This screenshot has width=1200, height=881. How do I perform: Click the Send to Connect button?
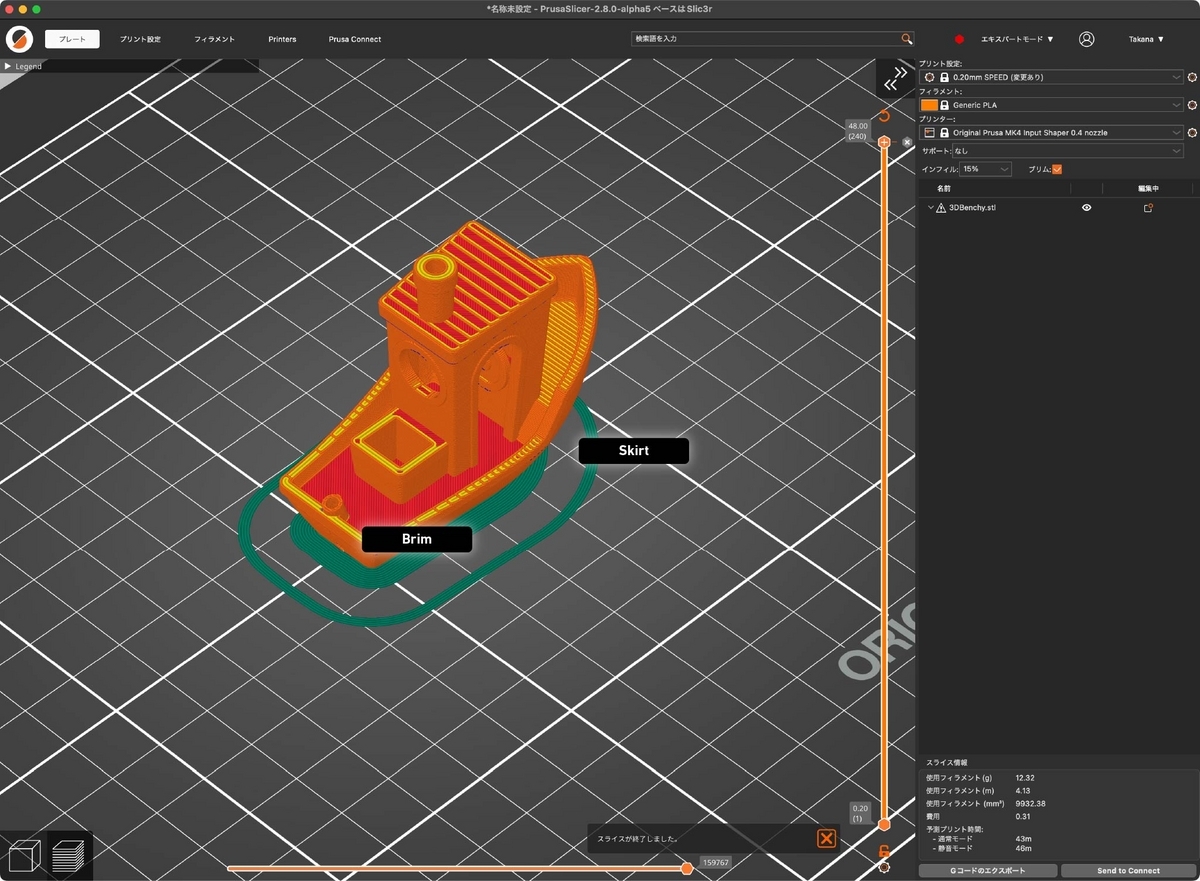(1129, 870)
